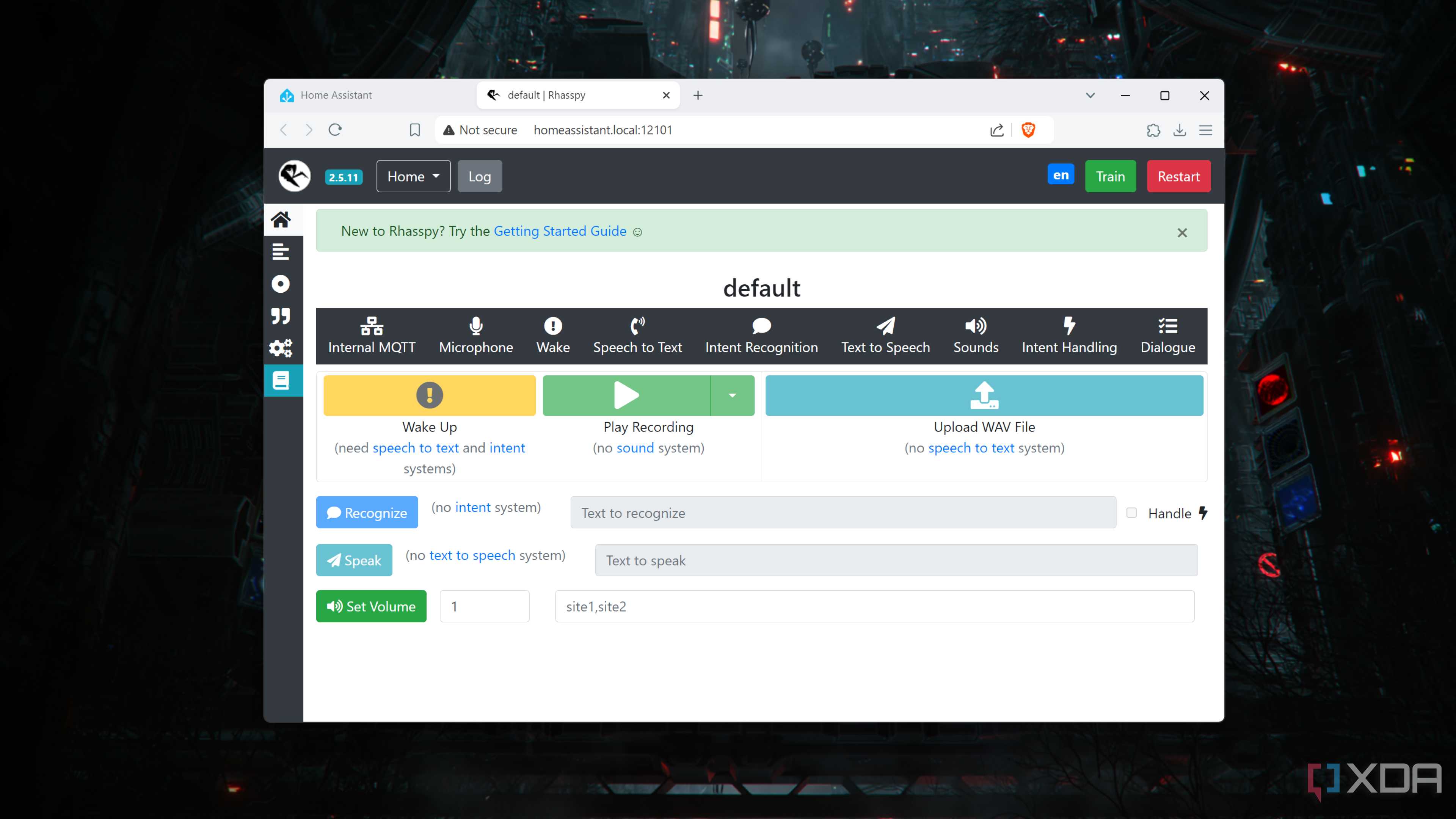This screenshot has width=1456, height=819.
Task: Open the highlighted Docs book icon in sidebar
Action: 281,380
